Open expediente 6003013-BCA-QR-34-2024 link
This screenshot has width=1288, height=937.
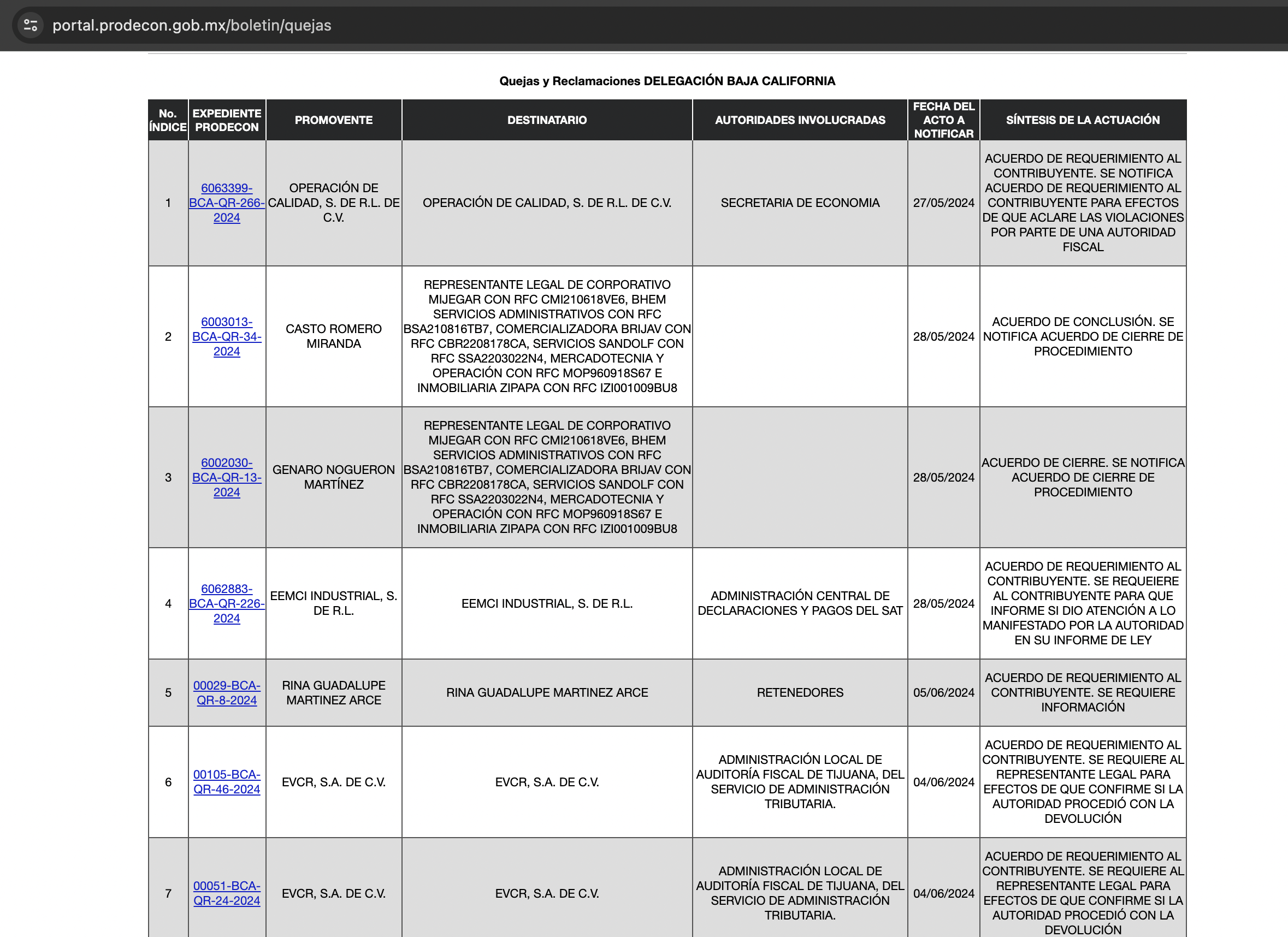[x=227, y=336]
